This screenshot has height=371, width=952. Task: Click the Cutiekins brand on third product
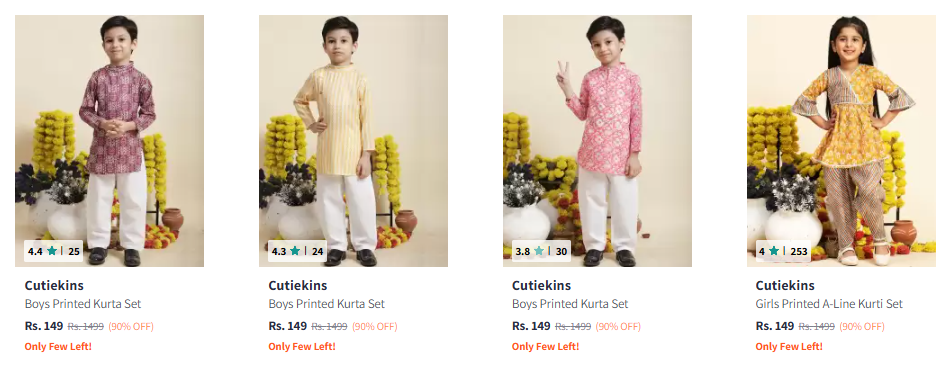pos(541,285)
